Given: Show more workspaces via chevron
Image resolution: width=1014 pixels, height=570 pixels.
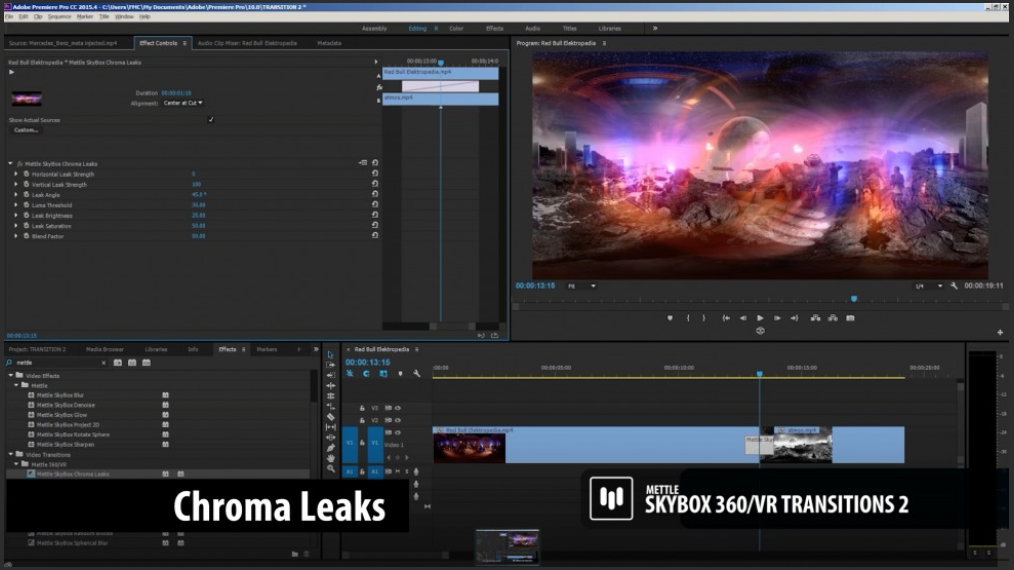Looking at the screenshot, I should click(x=655, y=28).
